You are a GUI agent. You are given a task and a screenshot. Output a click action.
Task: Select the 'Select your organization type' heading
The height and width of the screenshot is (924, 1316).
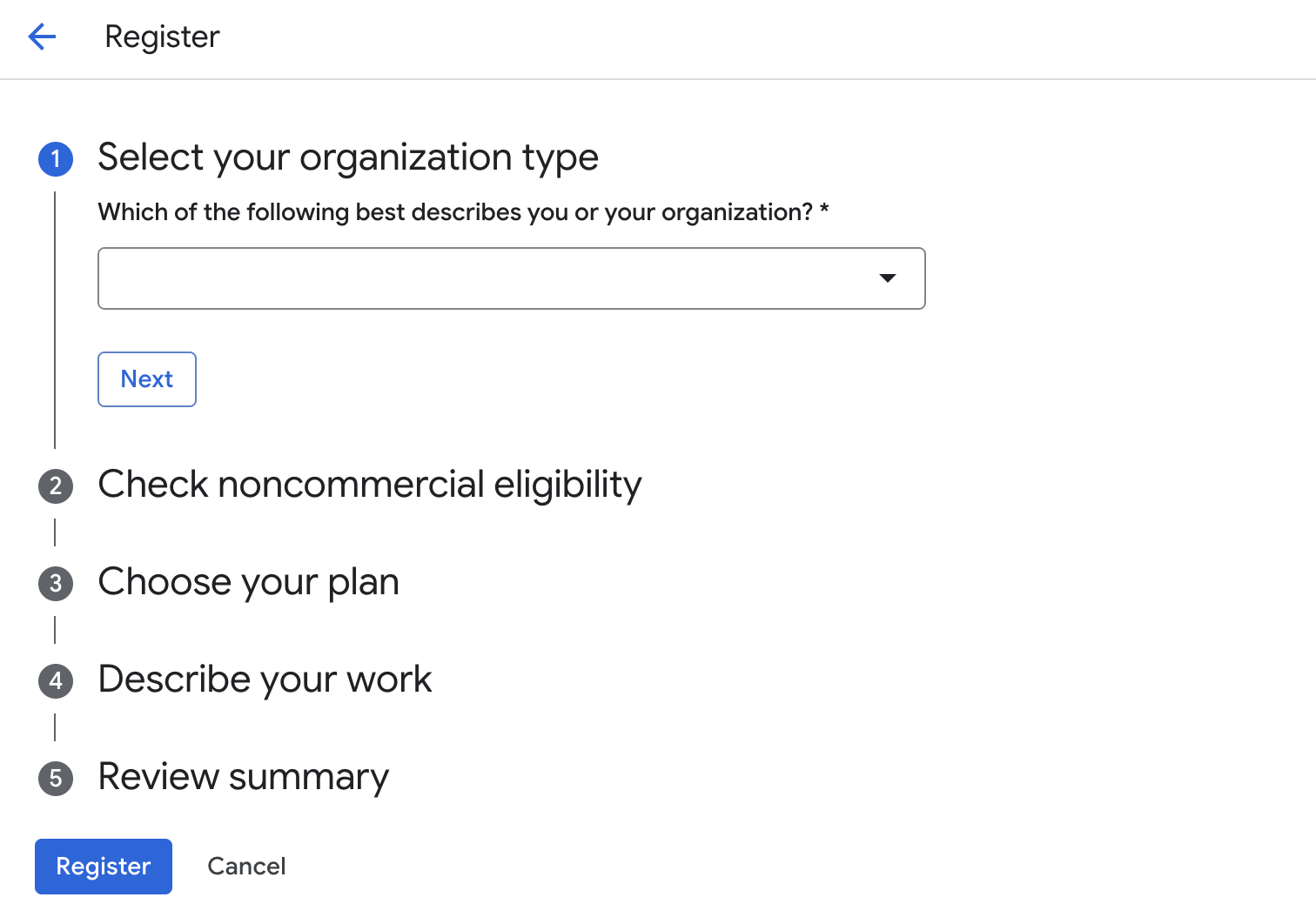tap(348, 157)
